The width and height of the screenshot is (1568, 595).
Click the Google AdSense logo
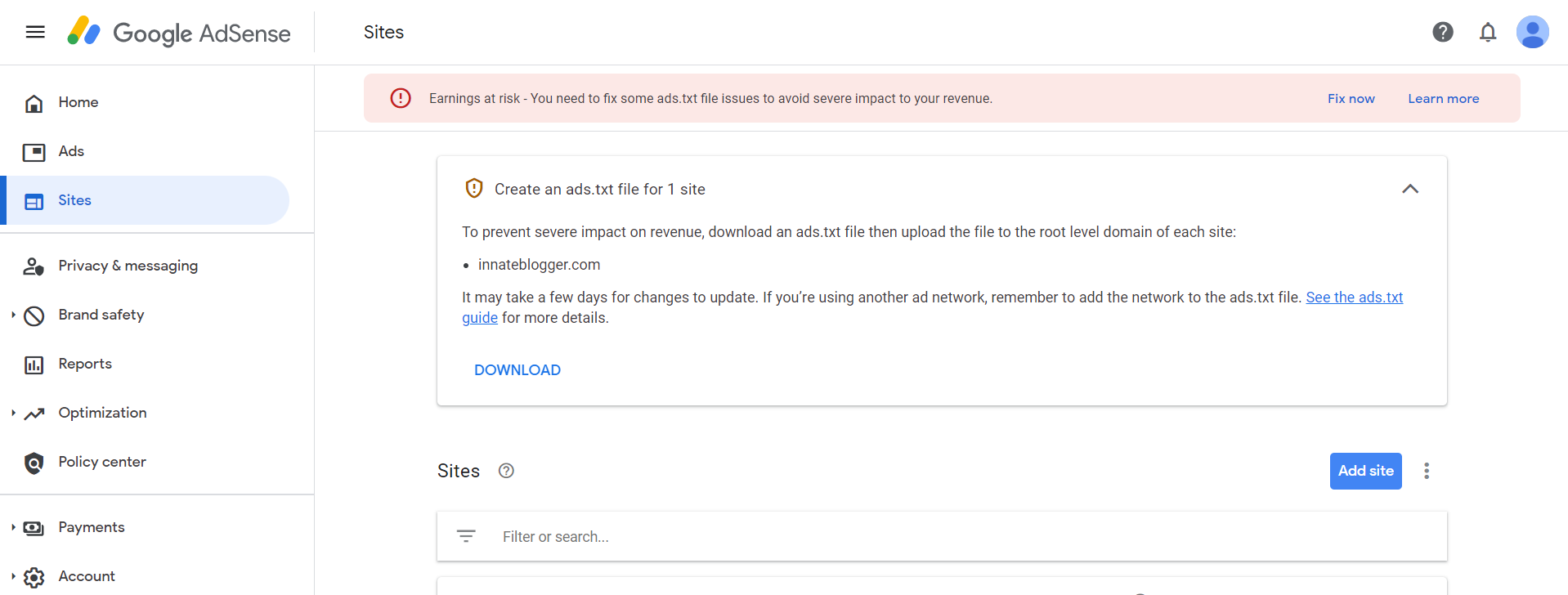pyautogui.click(x=179, y=33)
